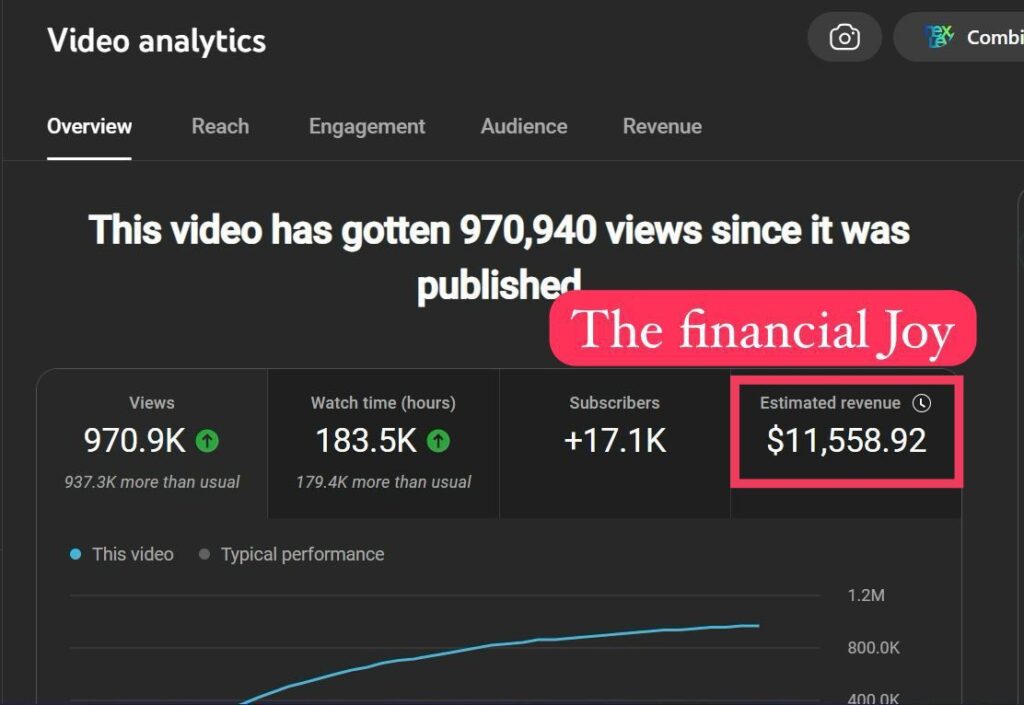Choose the Subscribers +17.1K card
Viewport: 1024px width, 705px height.
point(614,440)
